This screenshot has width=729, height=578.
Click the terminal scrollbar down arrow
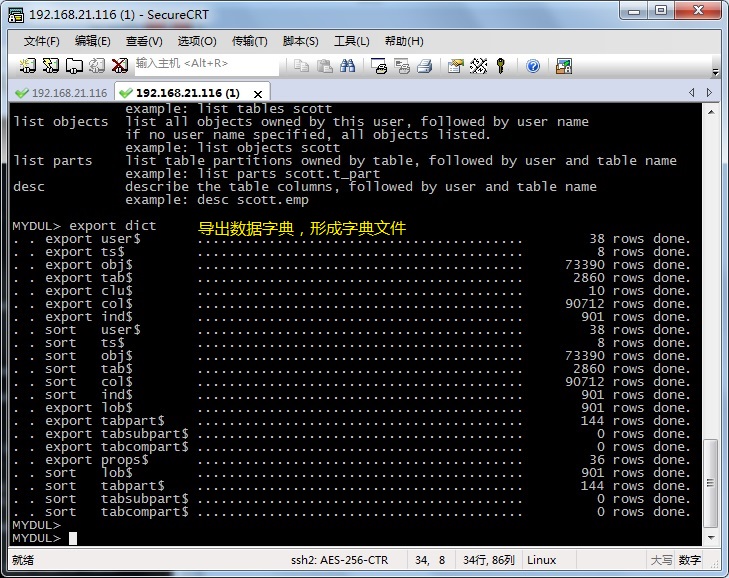[711, 538]
